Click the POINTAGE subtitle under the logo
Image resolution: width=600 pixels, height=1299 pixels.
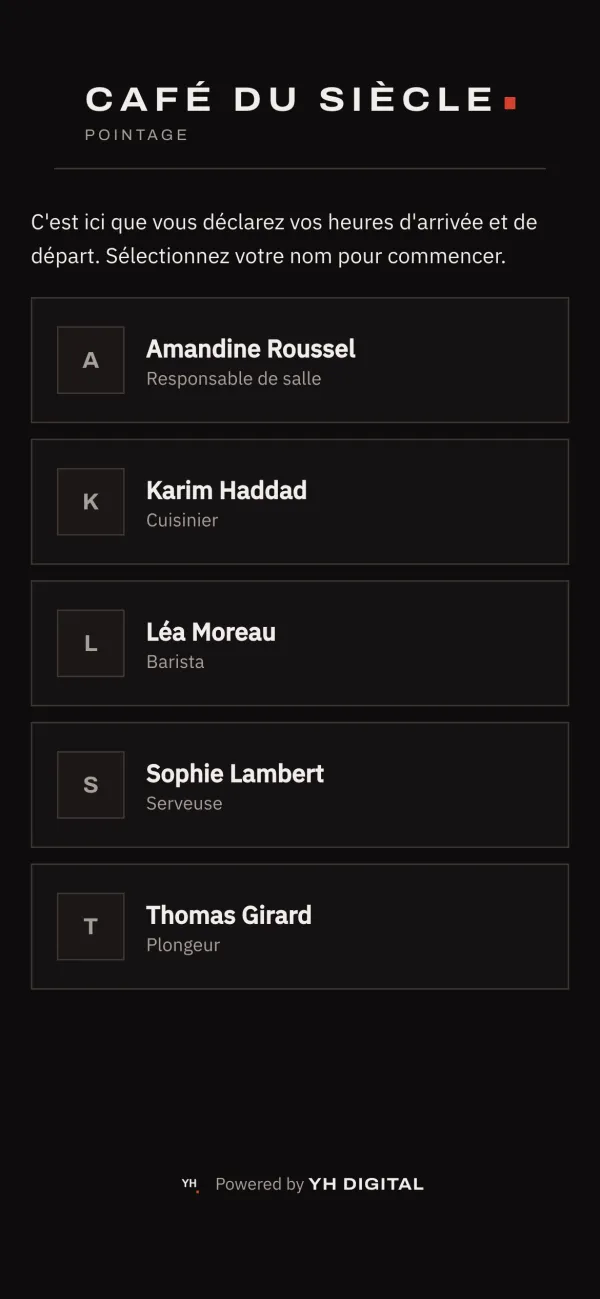137,134
